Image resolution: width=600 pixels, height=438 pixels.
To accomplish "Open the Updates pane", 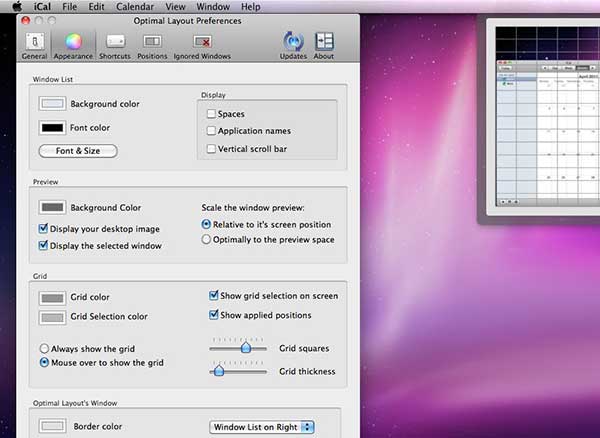I will coord(293,46).
